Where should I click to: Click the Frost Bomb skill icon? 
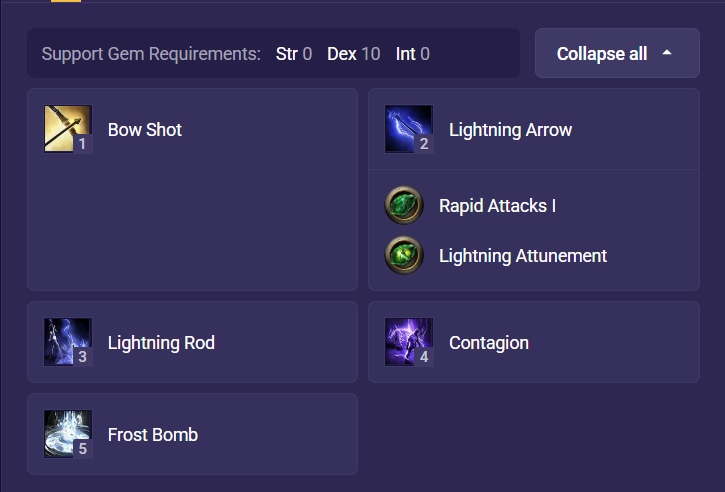68,434
